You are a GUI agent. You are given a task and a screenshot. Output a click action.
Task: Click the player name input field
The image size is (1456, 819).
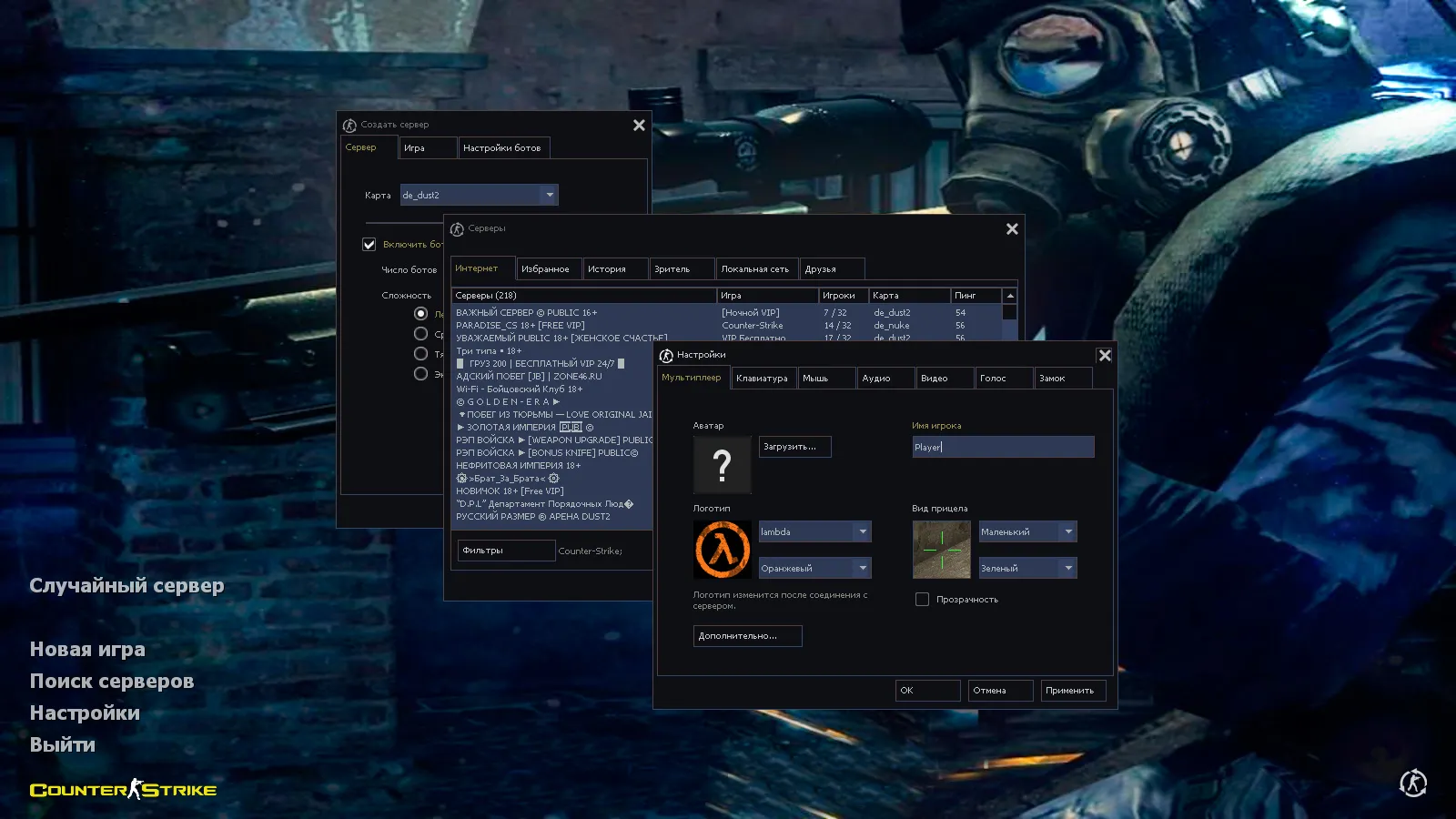(1002, 447)
